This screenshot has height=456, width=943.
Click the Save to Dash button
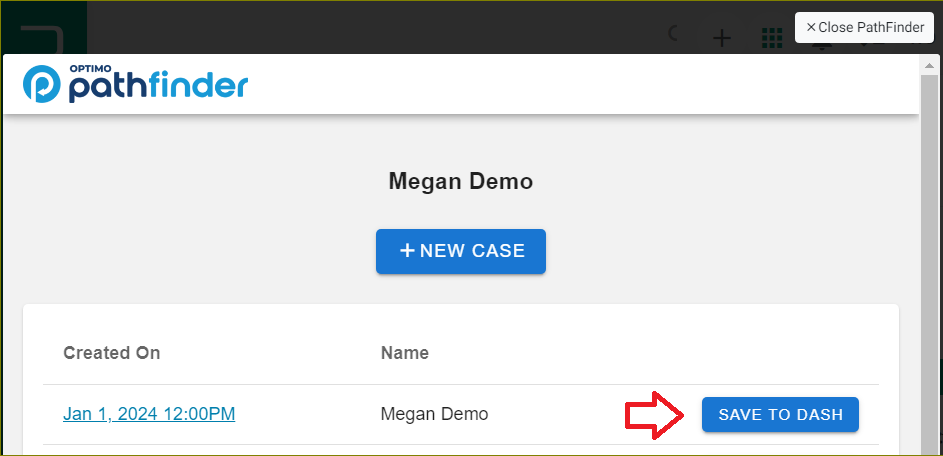780,414
